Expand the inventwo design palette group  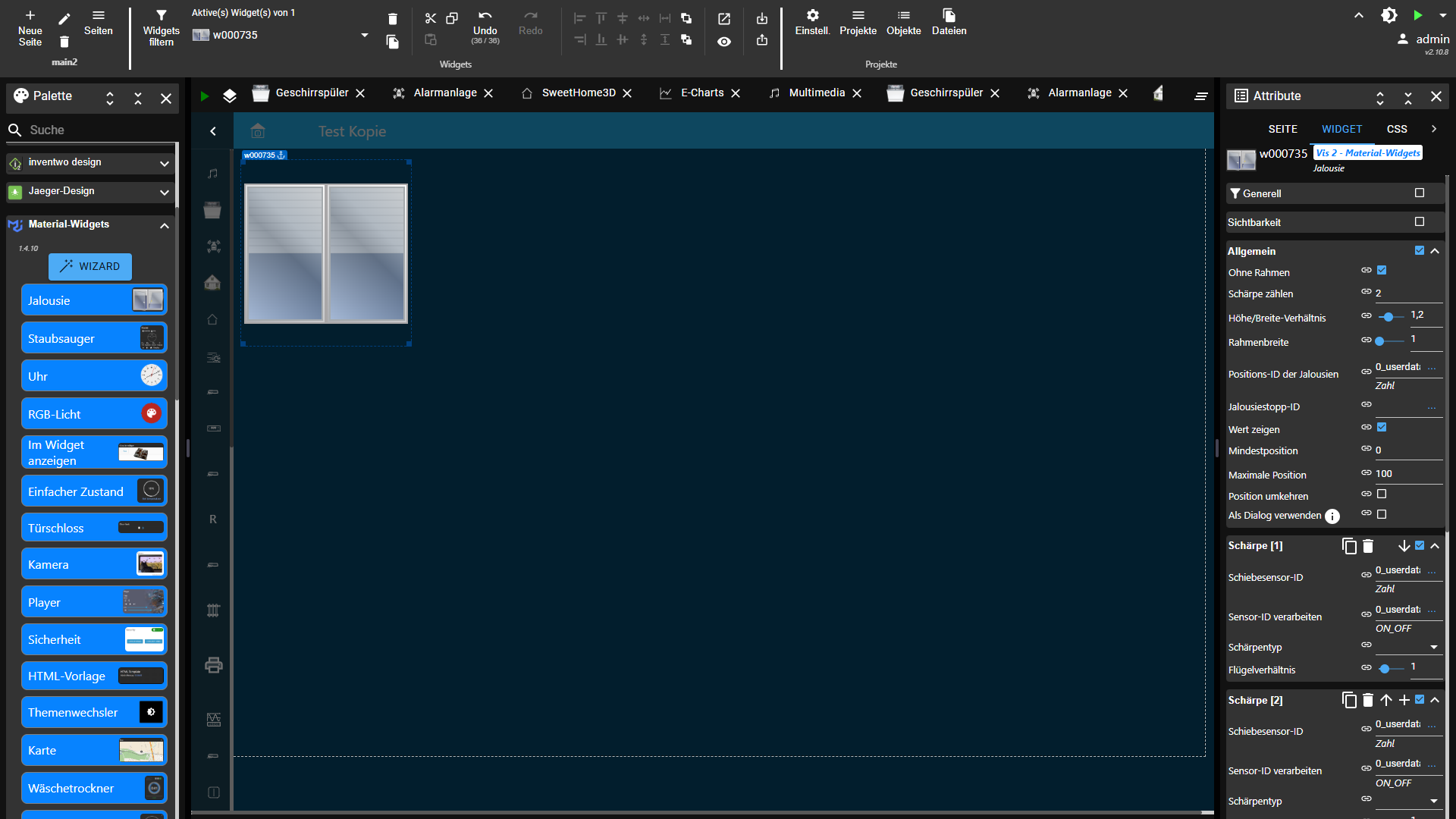[165, 163]
